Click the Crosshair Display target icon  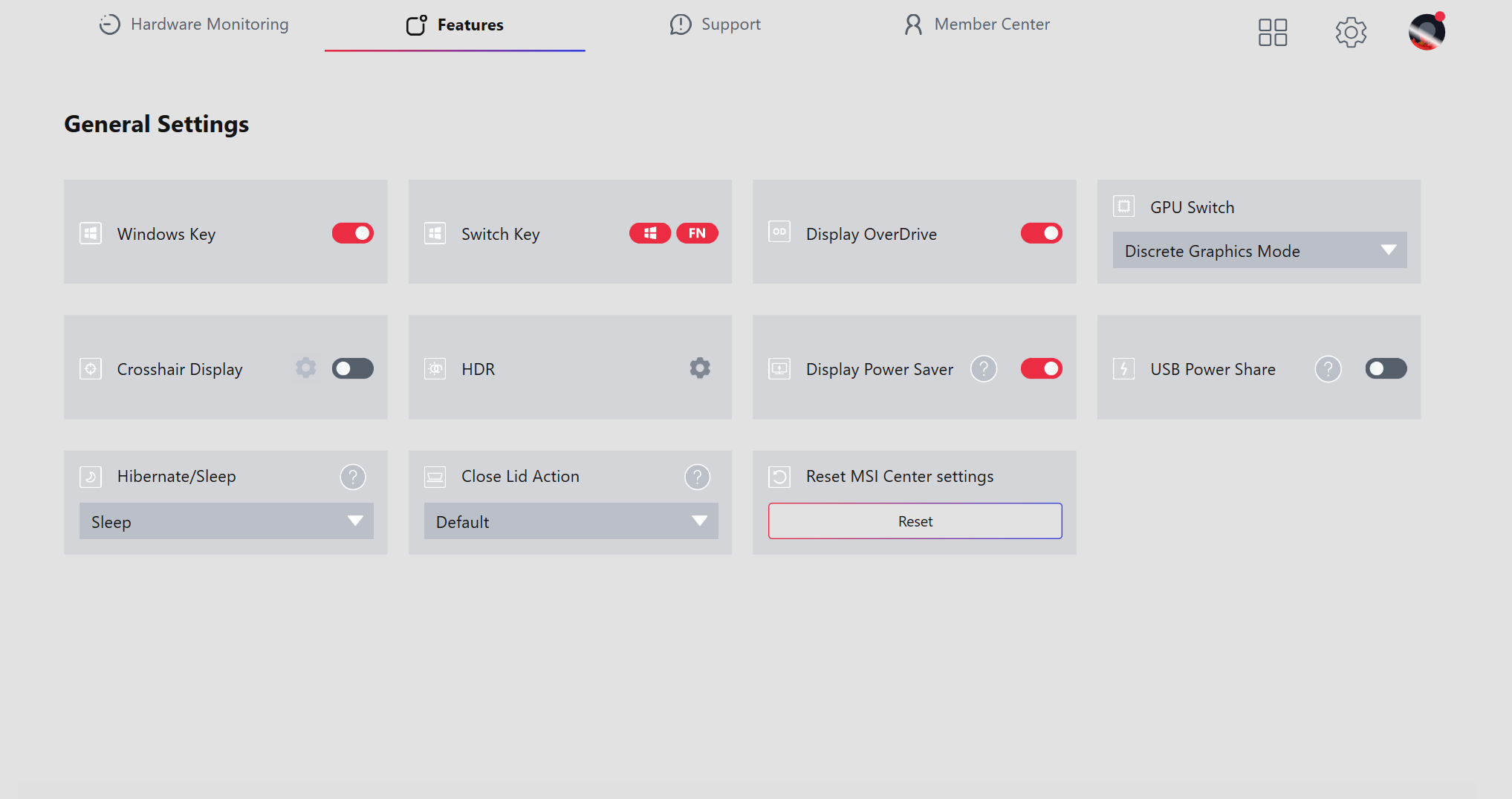click(91, 368)
